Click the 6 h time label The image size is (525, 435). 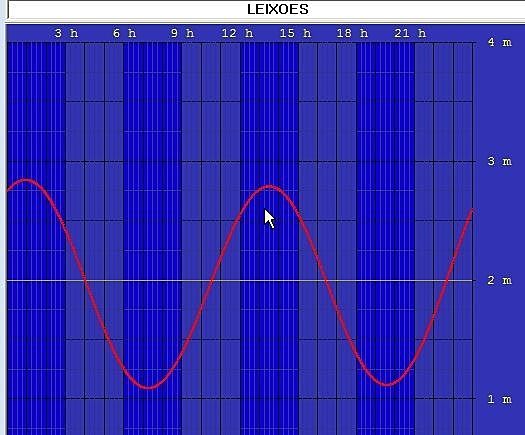point(125,33)
